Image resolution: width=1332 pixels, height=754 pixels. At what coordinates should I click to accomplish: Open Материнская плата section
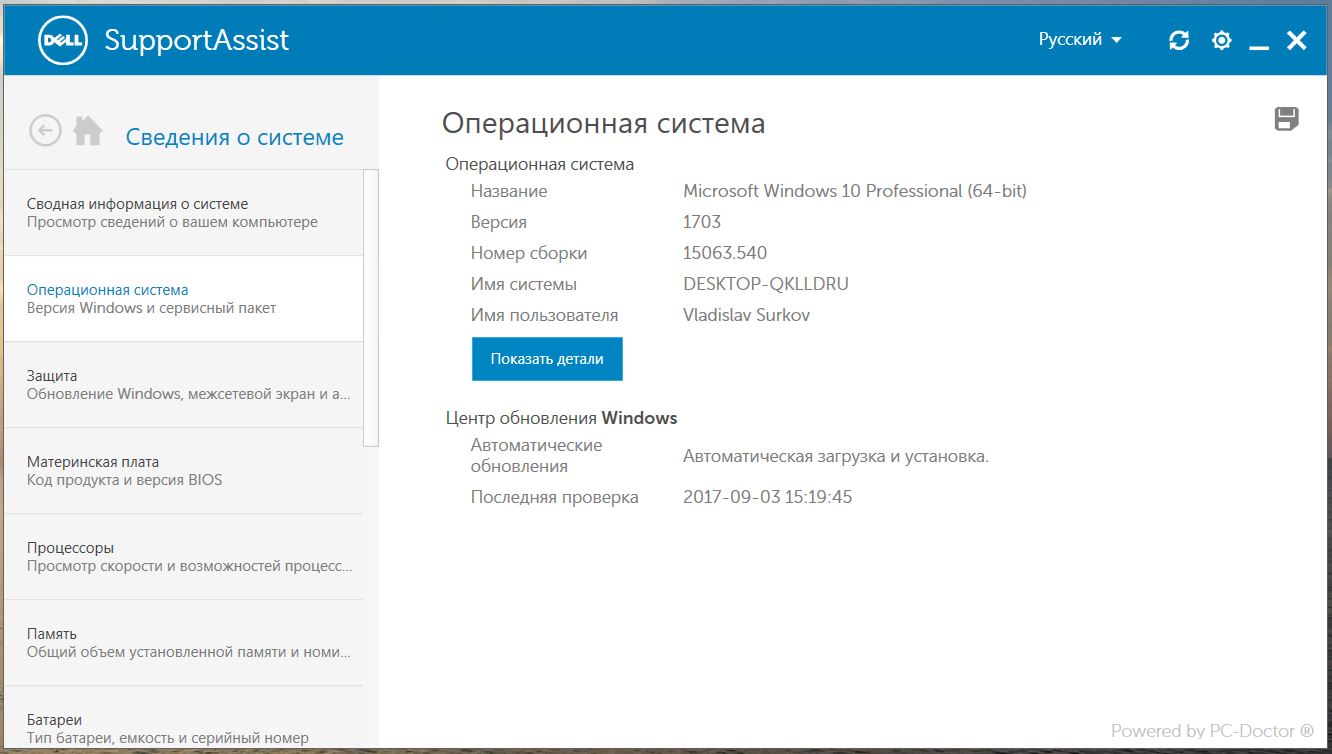click(x=183, y=470)
